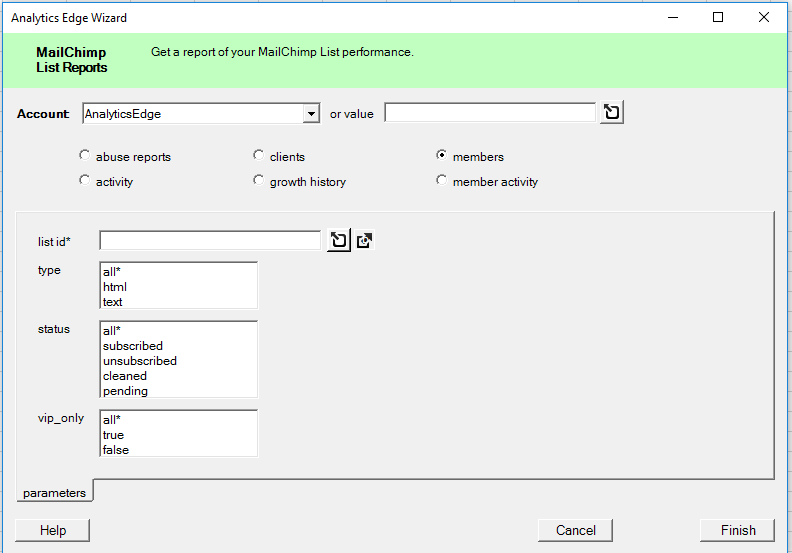Choose 'true' in the vip_only list
The height and width of the screenshot is (553, 792).
[178, 435]
